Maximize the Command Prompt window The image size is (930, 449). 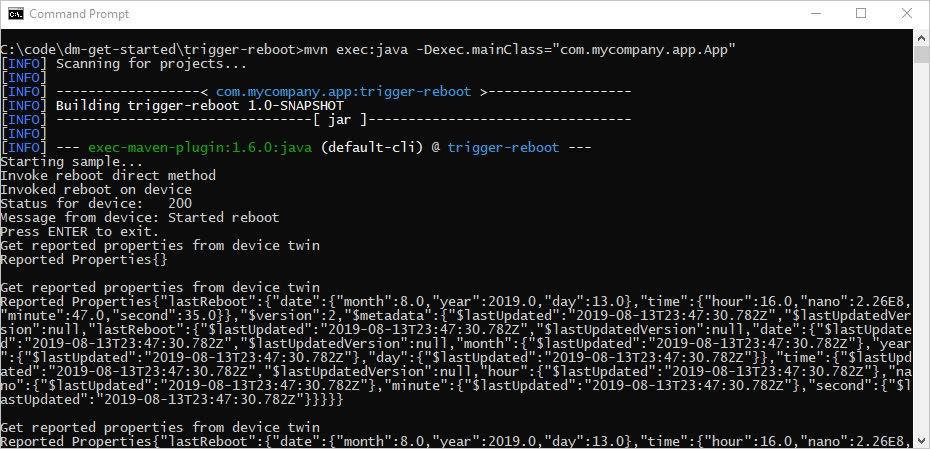pyautogui.click(x=861, y=14)
